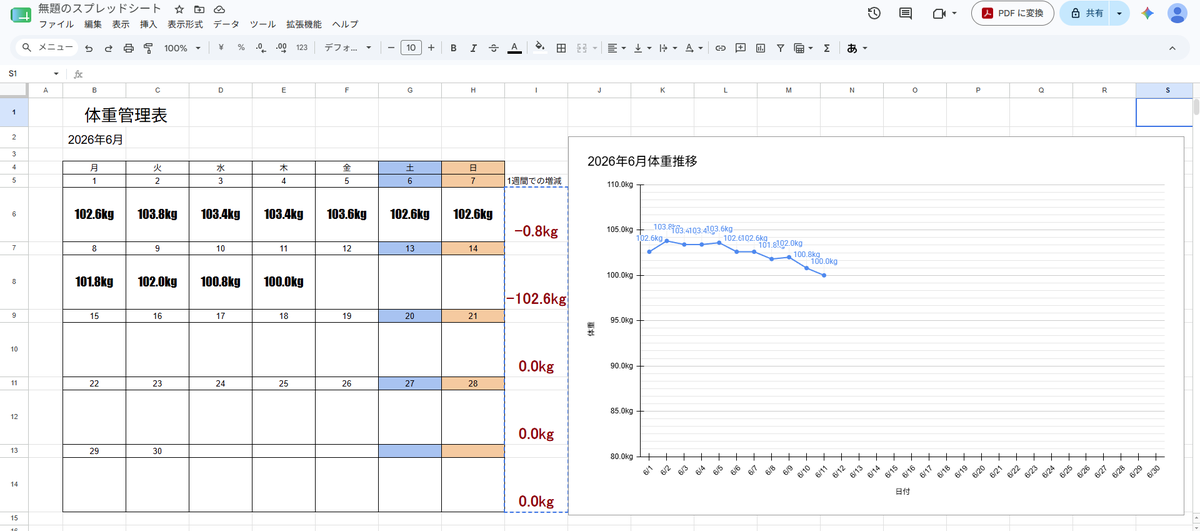Screen dimensions: 1200x531
Task: Select column header S
Action: click(x=1168, y=91)
